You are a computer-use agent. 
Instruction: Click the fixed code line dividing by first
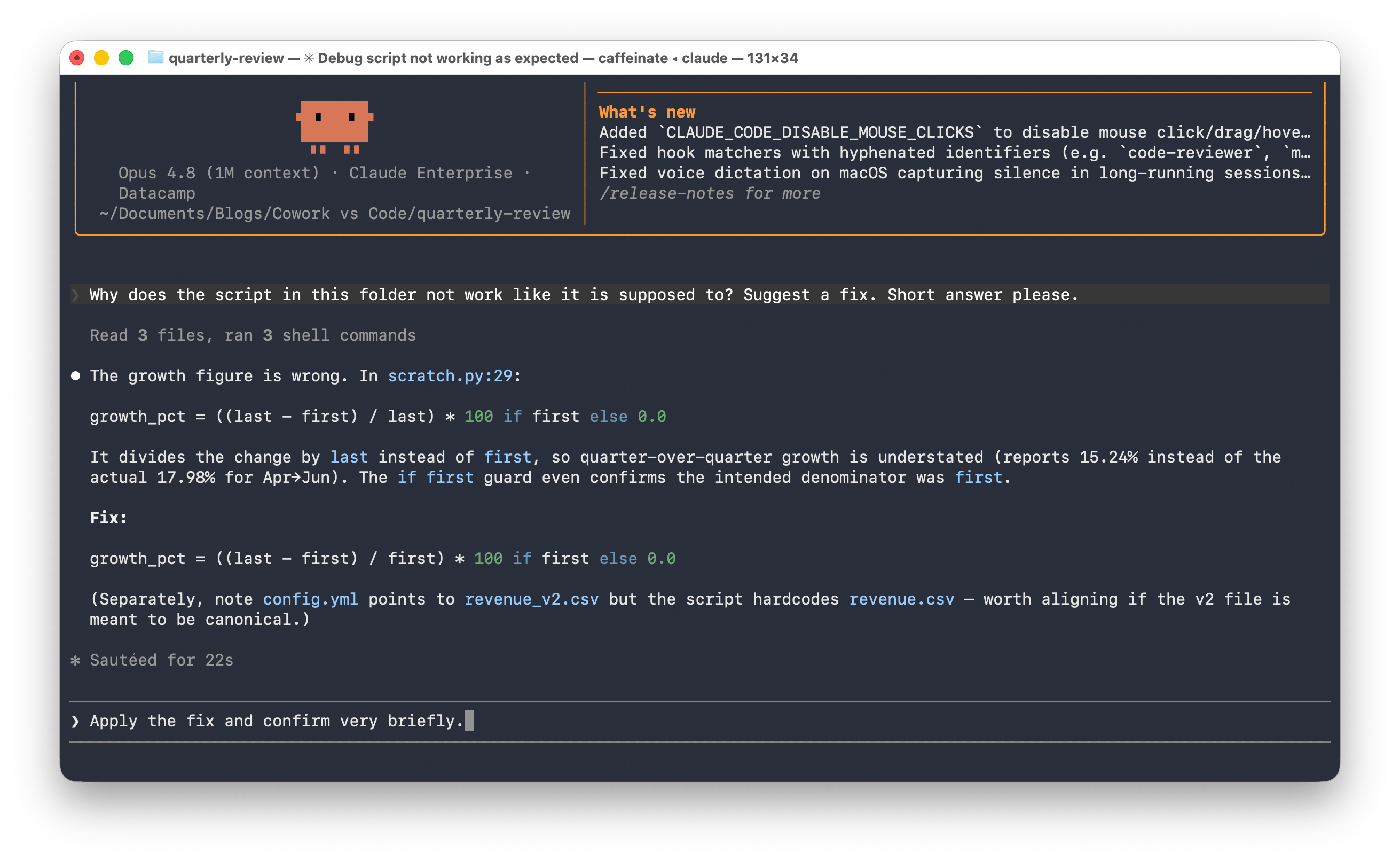pos(382,559)
